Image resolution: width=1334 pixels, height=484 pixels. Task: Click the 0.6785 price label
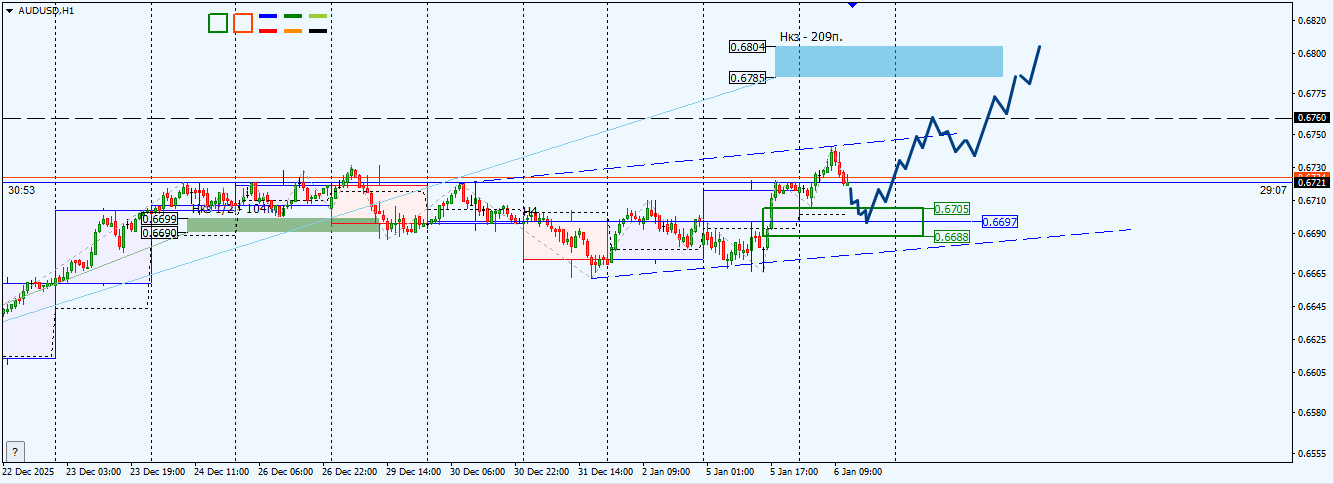747,77
